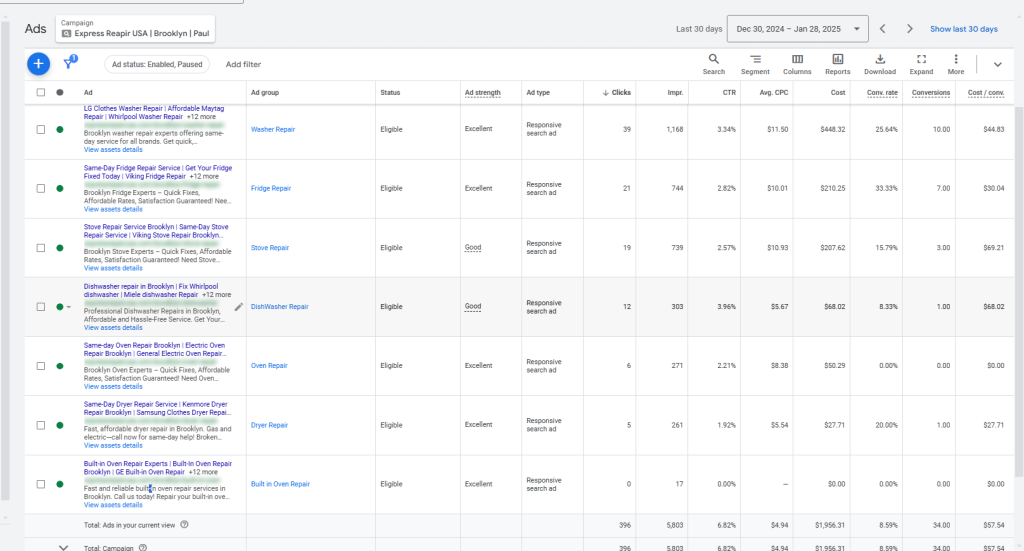Sort by the Conversions column header
The height and width of the screenshot is (551, 1024).
(929, 93)
